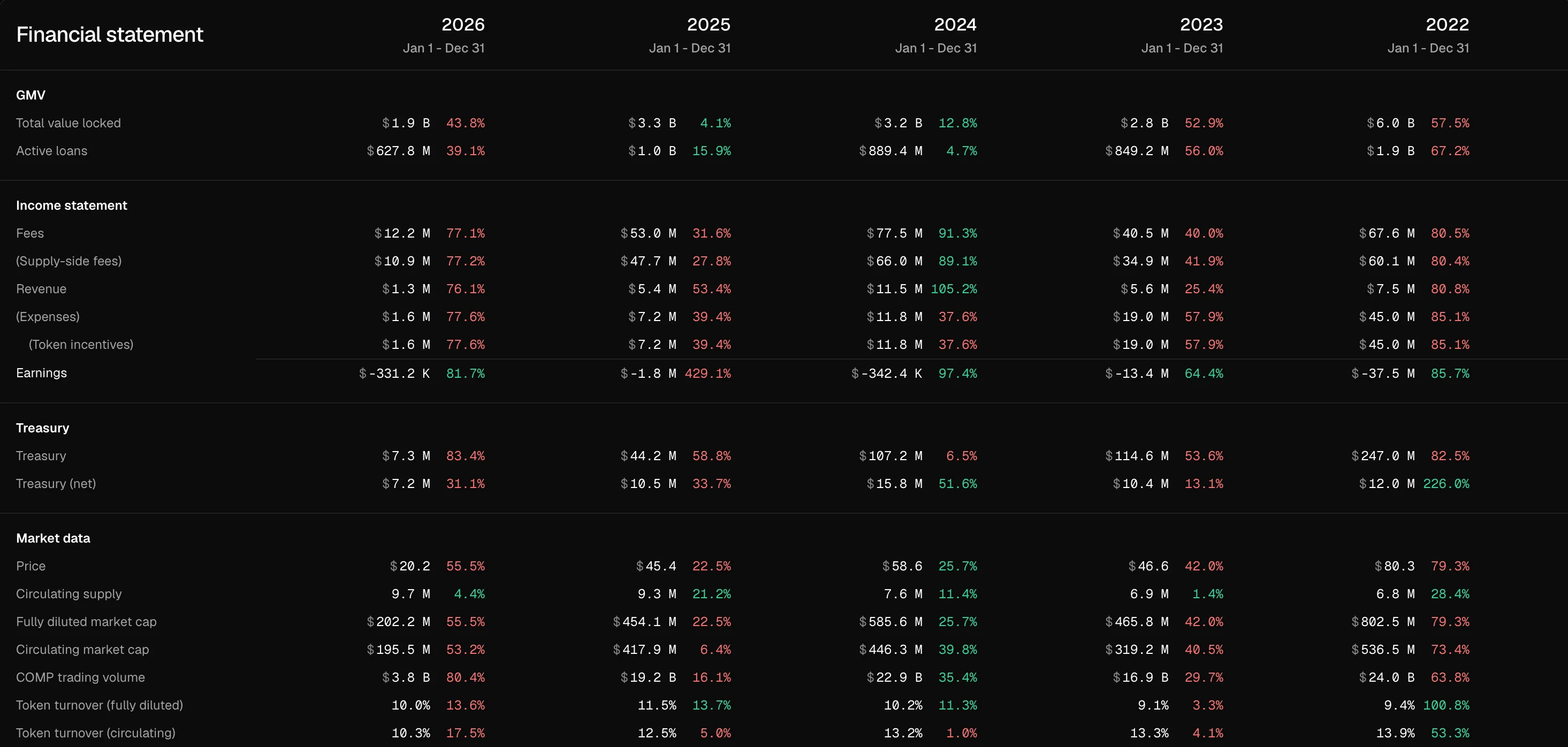Click 2025 COMP trading volume $19.2 B

[648, 677]
